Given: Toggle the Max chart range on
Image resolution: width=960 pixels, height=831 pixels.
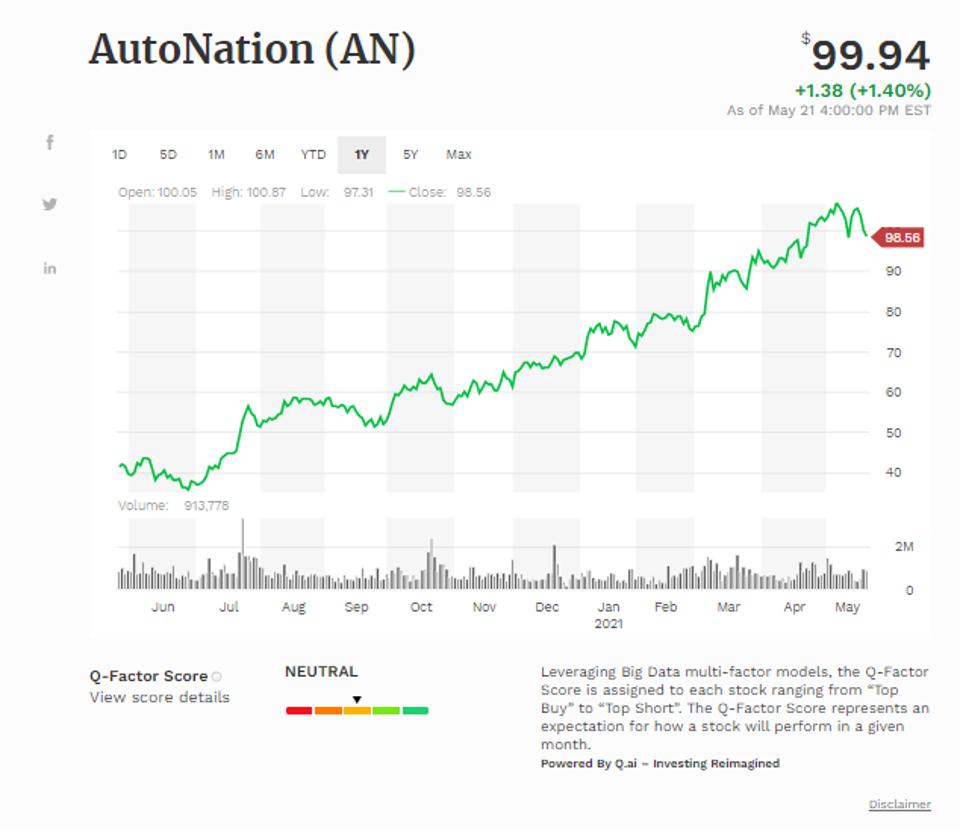Looking at the screenshot, I should click(x=459, y=154).
